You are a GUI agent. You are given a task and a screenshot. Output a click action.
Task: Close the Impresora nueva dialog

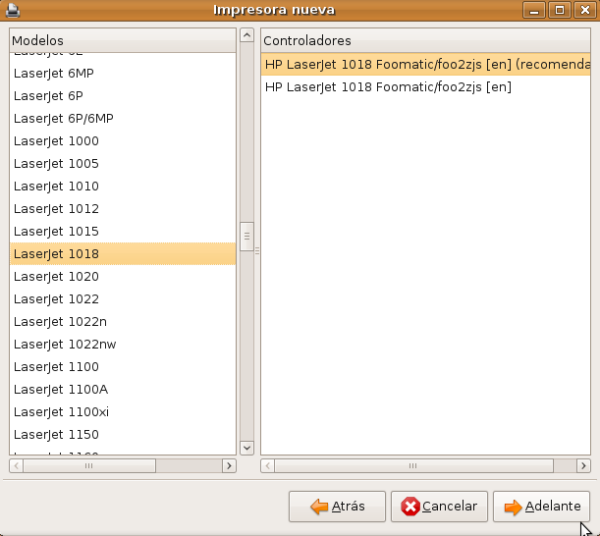pos(583,10)
